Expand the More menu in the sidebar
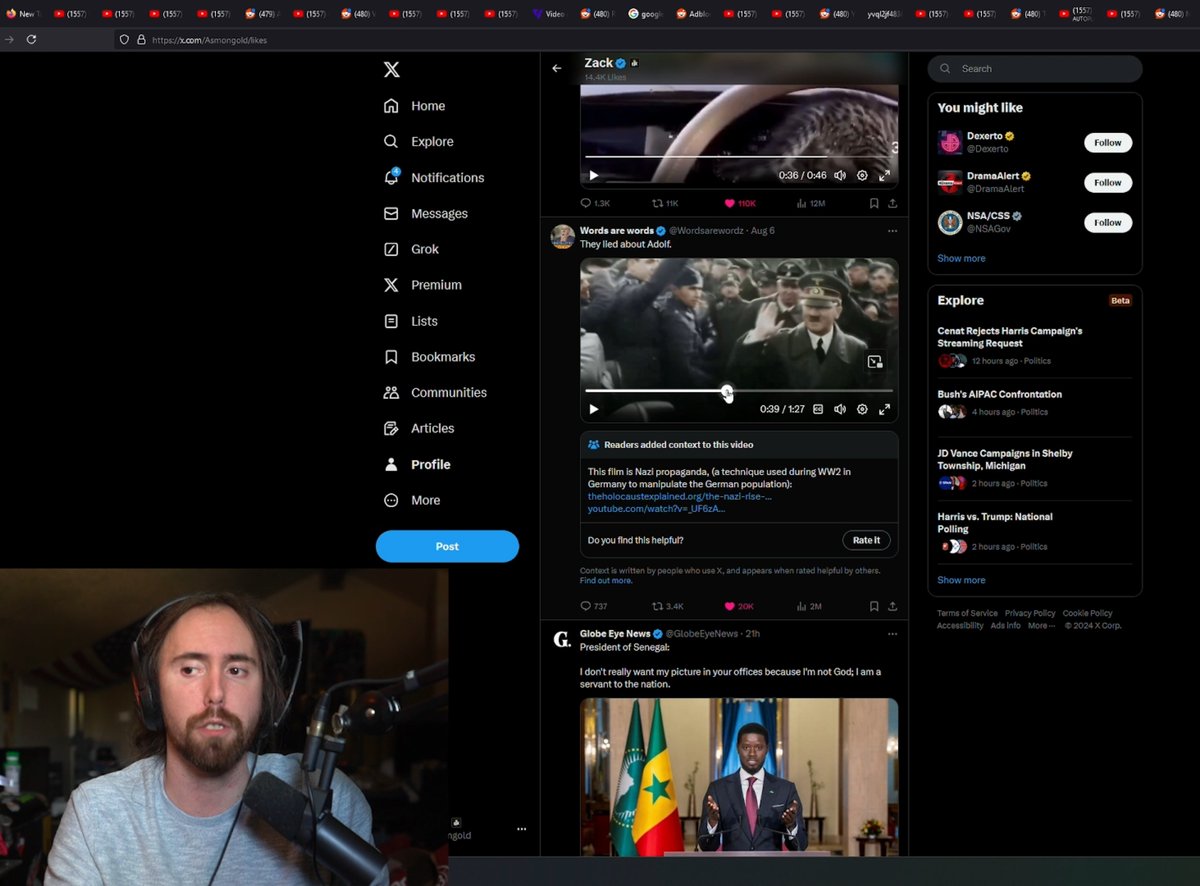1200x886 pixels. point(412,500)
